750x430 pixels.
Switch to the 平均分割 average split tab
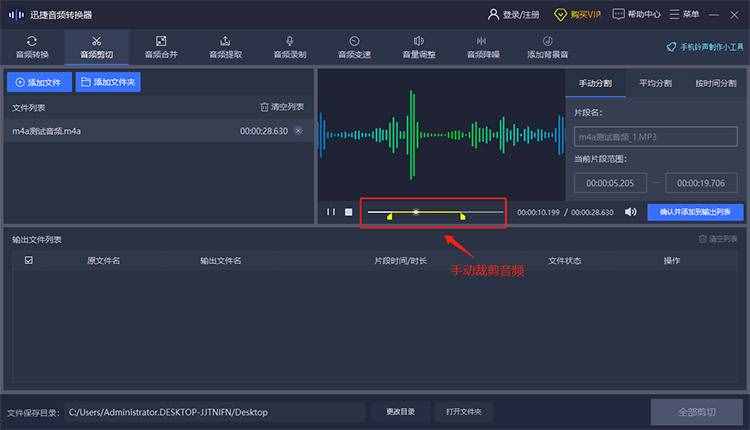[x=655, y=83]
